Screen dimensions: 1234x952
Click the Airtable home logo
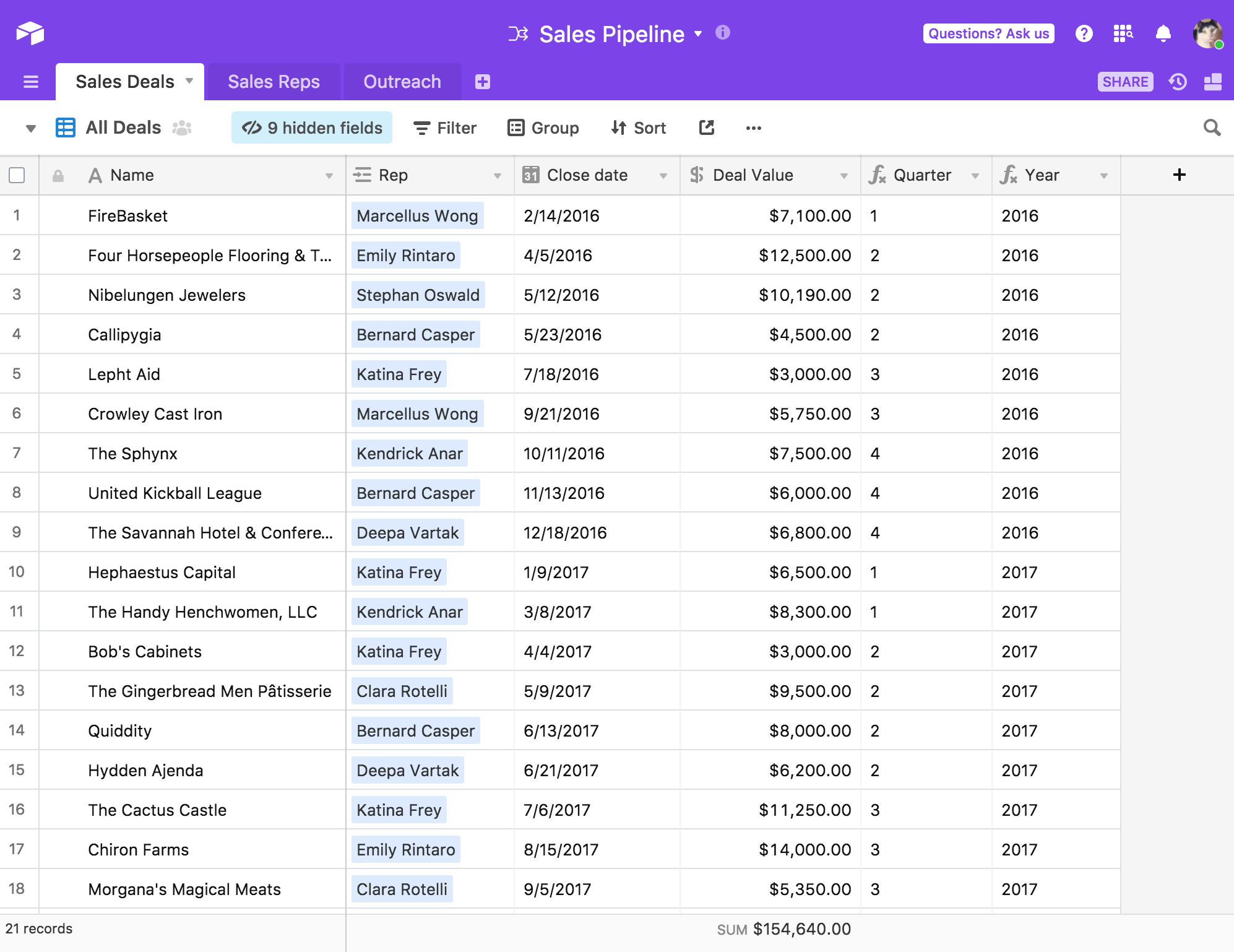30,33
